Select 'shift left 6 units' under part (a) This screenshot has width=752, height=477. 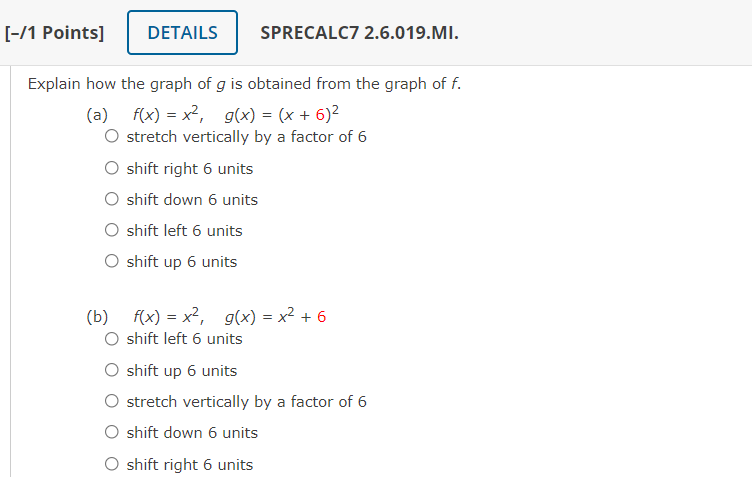(x=113, y=231)
